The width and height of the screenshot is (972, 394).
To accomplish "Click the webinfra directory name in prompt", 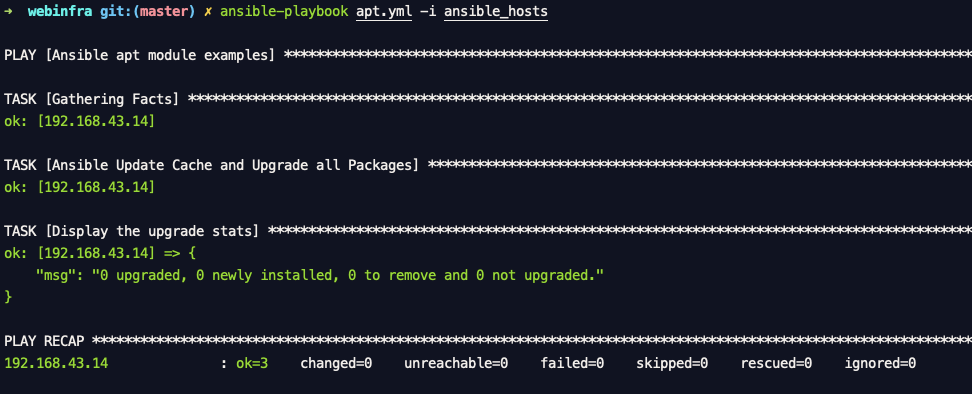I will (60, 11).
